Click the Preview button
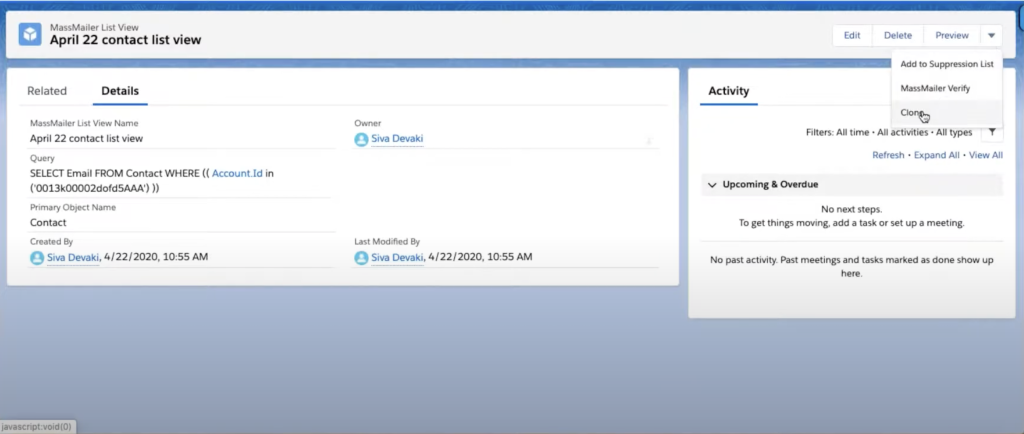The width and height of the screenshot is (1024, 434). coord(952,35)
